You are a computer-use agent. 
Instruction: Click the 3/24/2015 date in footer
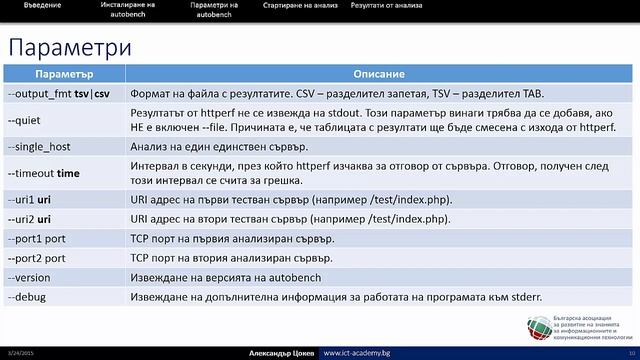tap(20, 353)
